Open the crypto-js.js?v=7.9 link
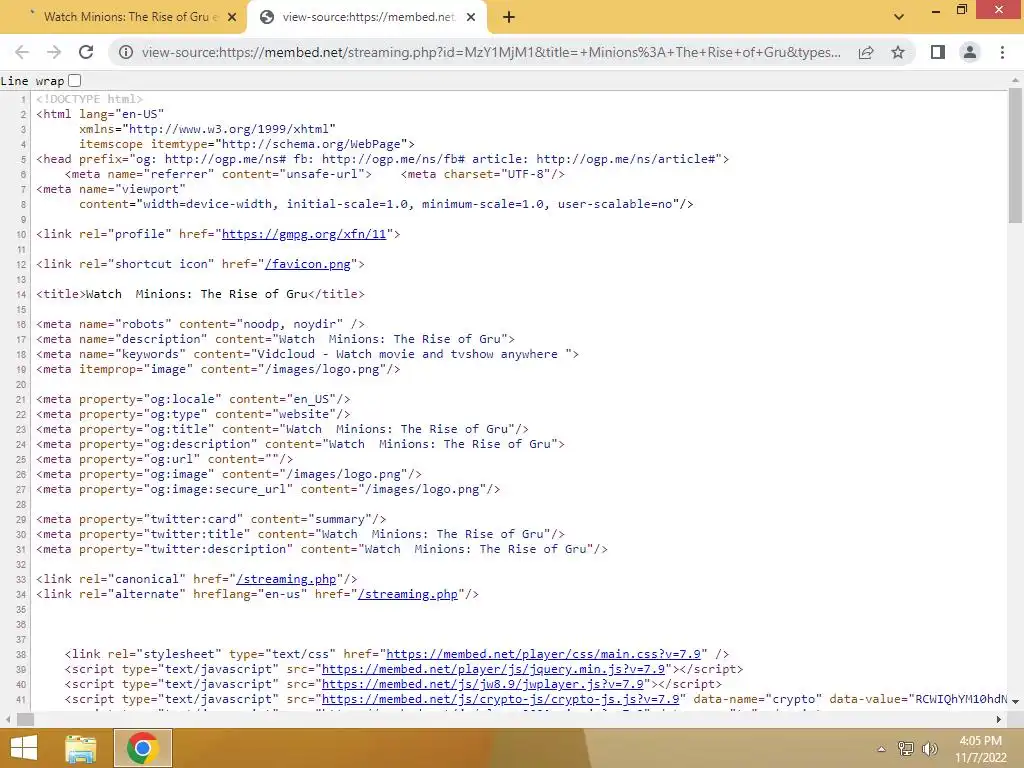 500,699
